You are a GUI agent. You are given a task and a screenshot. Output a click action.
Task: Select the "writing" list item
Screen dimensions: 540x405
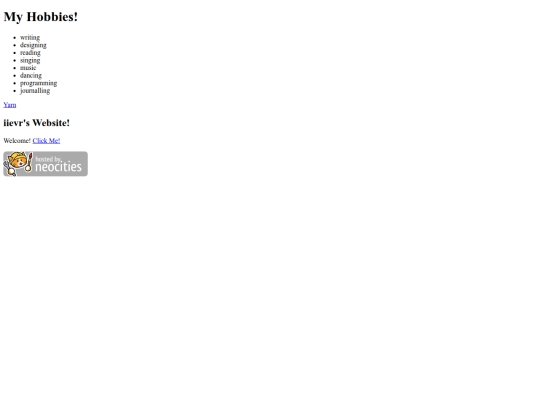point(30,37)
